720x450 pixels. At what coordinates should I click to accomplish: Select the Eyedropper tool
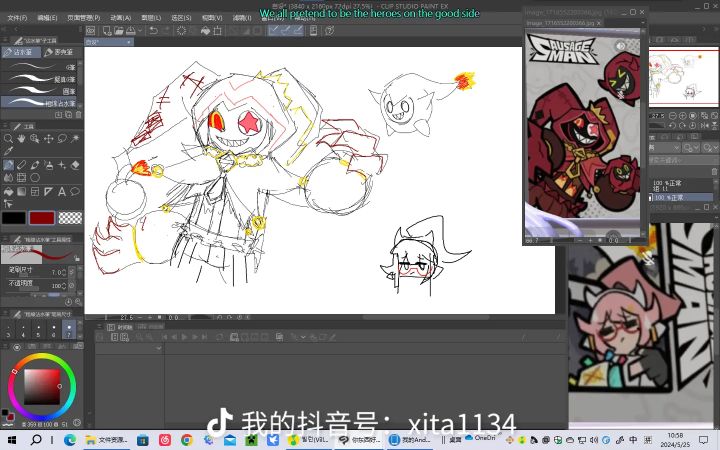click(x=8, y=151)
